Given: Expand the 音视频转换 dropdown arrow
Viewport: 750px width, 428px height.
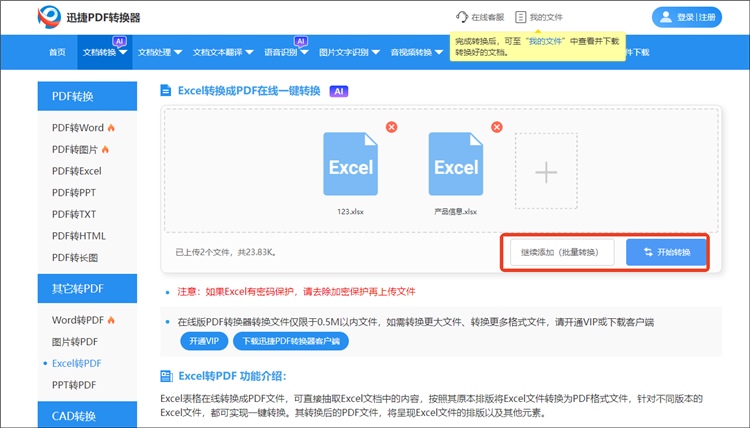Looking at the screenshot, I should (x=439, y=53).
